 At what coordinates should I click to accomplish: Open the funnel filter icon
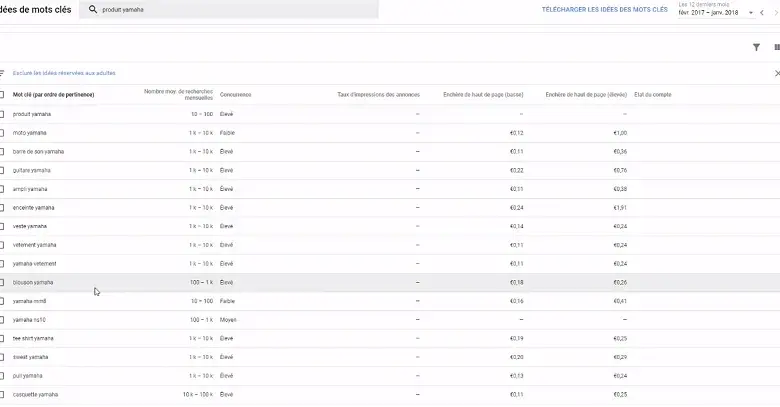click(756, 47)
